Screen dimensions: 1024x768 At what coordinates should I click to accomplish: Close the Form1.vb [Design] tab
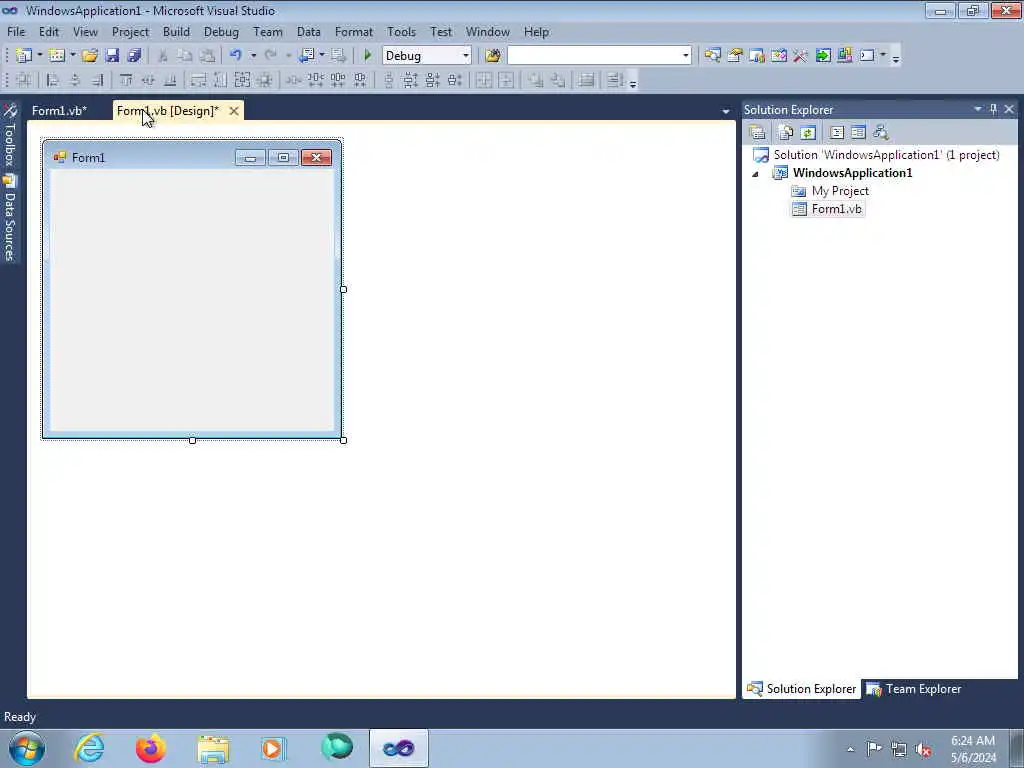click(234, 111)
